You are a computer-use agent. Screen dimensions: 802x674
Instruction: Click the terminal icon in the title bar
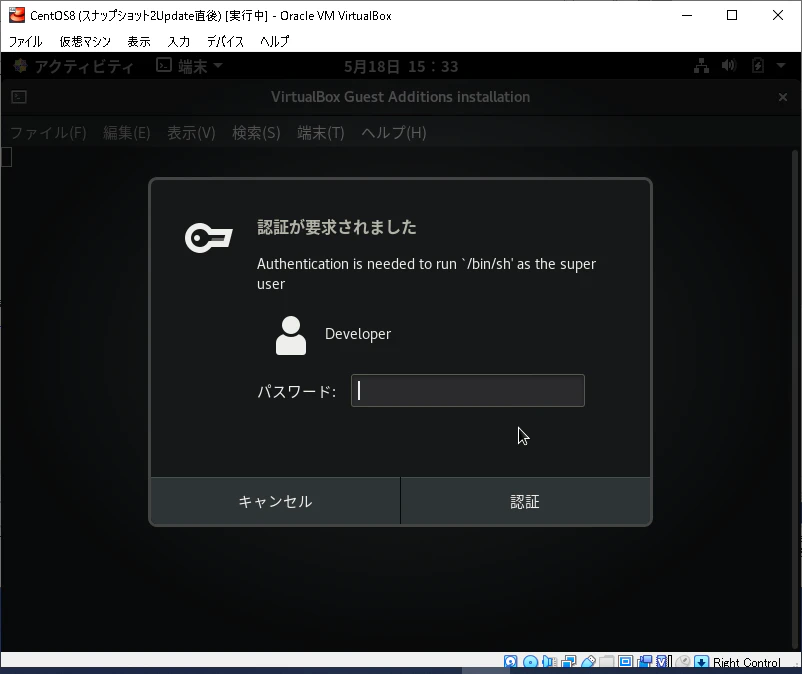(x=19, y=97)
